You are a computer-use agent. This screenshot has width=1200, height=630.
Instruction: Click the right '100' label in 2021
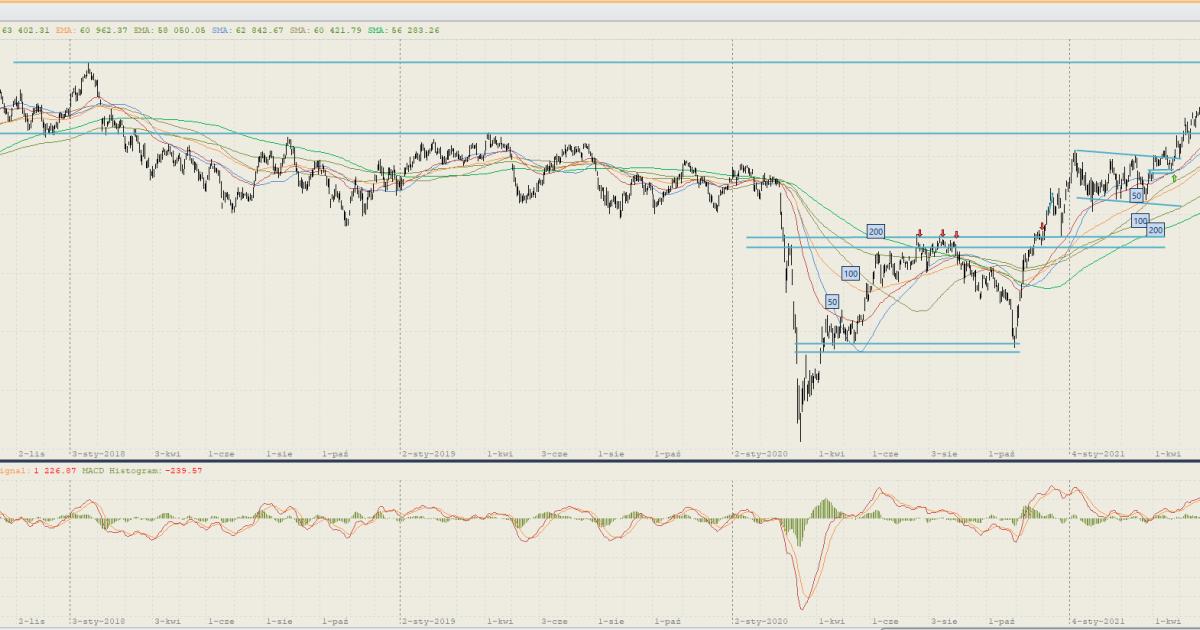(x=1139, y=220)
